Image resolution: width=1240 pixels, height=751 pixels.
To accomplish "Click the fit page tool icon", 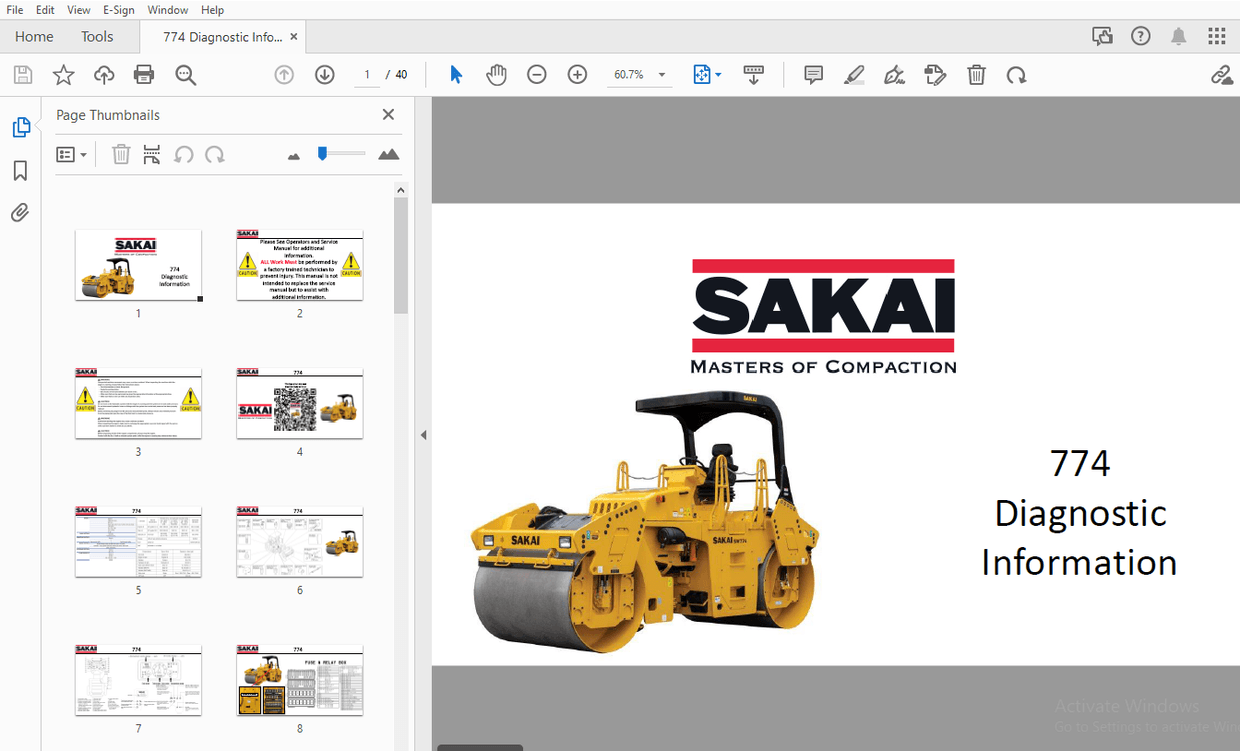I will click(701, 75).
